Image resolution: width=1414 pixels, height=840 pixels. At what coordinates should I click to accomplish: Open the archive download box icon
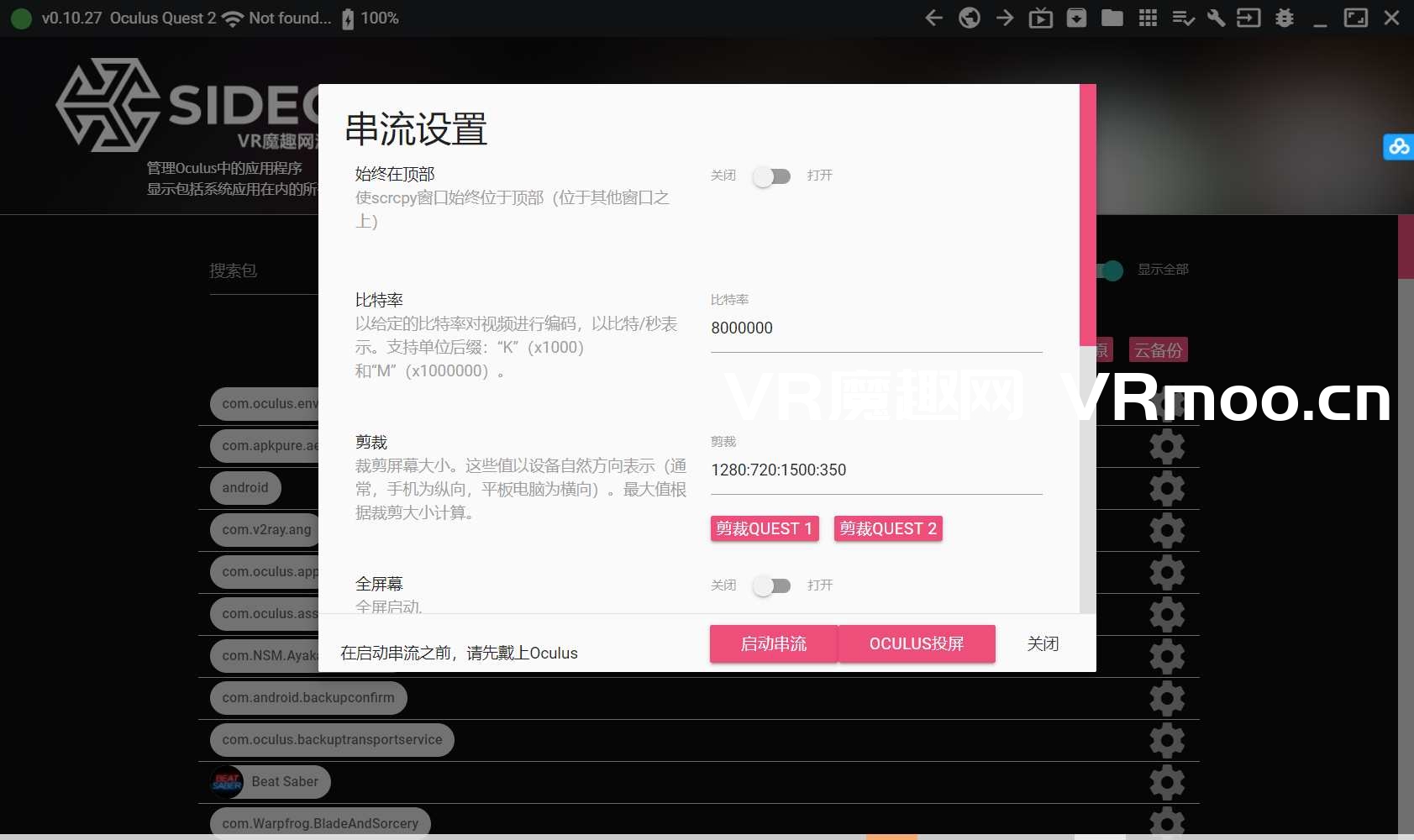[x=1076, y=18]
